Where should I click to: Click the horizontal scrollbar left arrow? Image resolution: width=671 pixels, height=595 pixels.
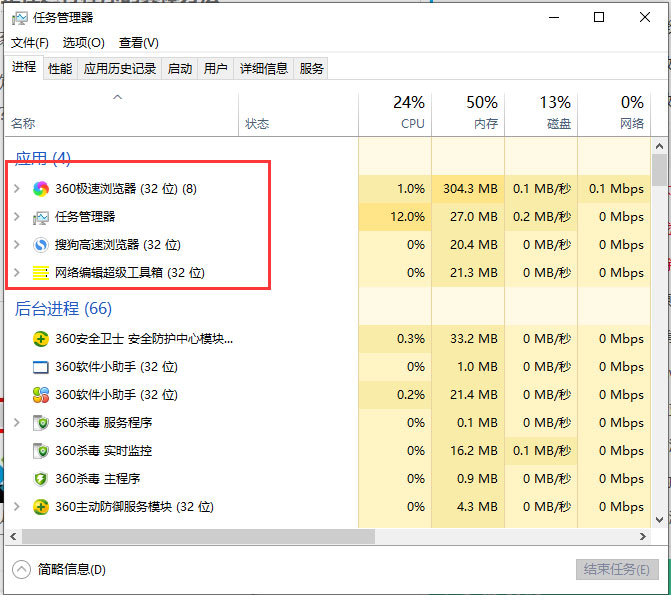pyautogui.click(x=13, y=537)
